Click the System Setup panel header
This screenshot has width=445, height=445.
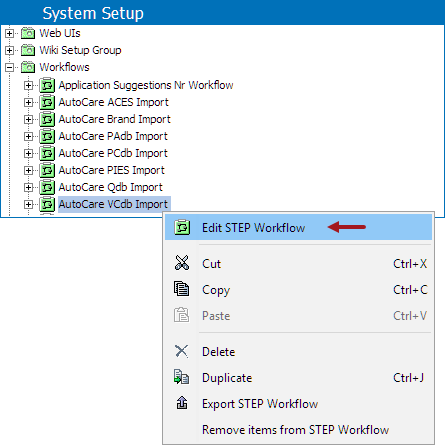(222, 13)
